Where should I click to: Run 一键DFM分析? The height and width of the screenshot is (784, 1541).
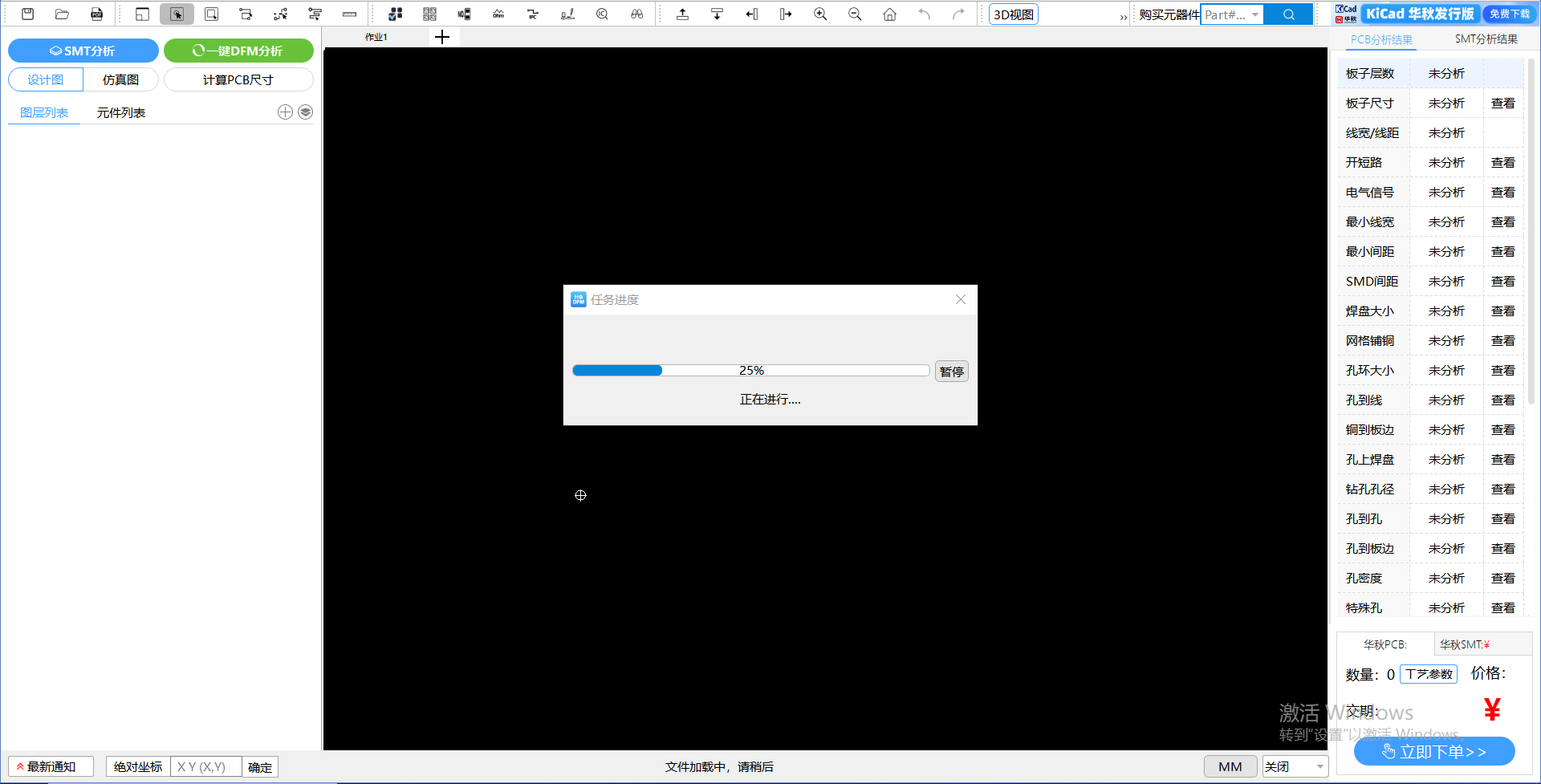tap(238, 51)
